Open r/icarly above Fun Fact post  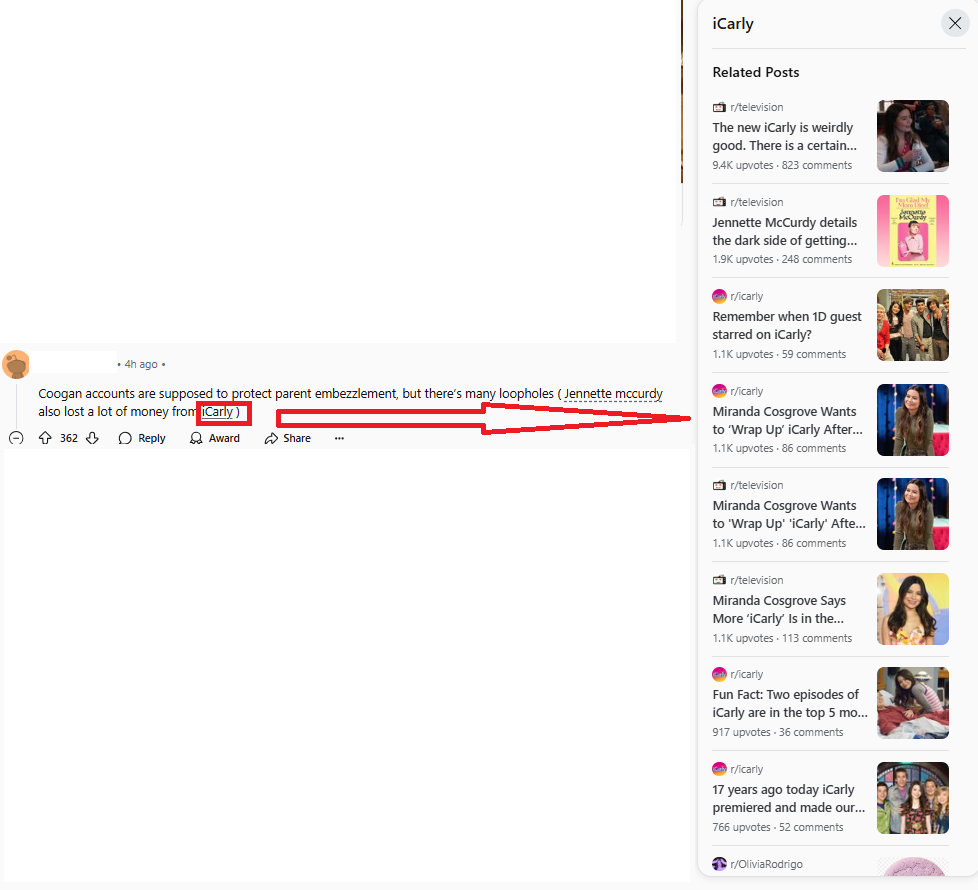(747, 674)
